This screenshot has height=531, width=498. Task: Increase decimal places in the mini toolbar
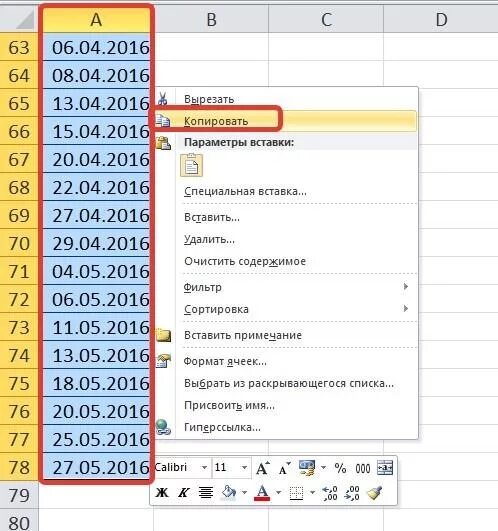click(329, 493)
